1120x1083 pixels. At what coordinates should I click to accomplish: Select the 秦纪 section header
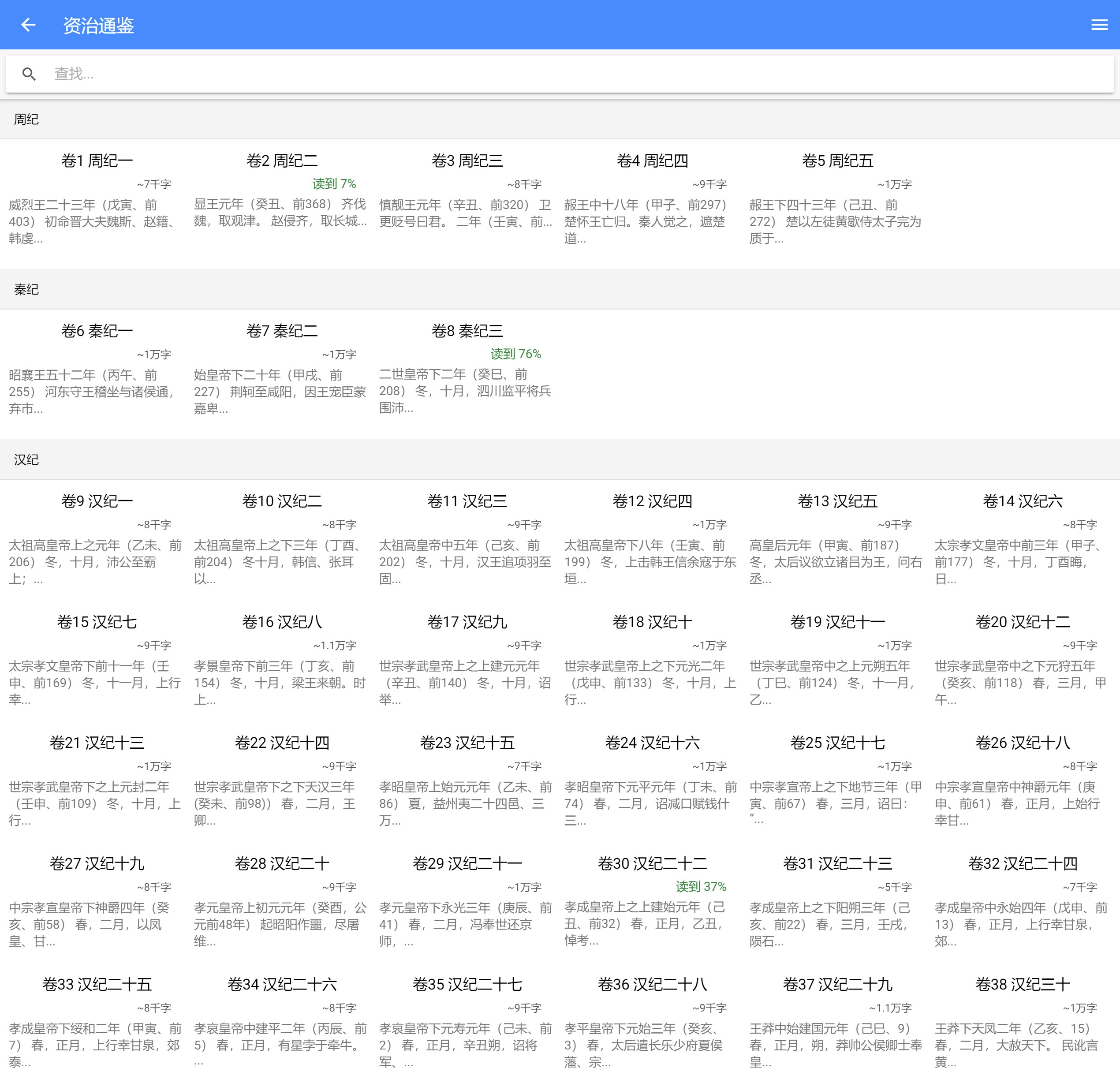click(x=26, y=290)
